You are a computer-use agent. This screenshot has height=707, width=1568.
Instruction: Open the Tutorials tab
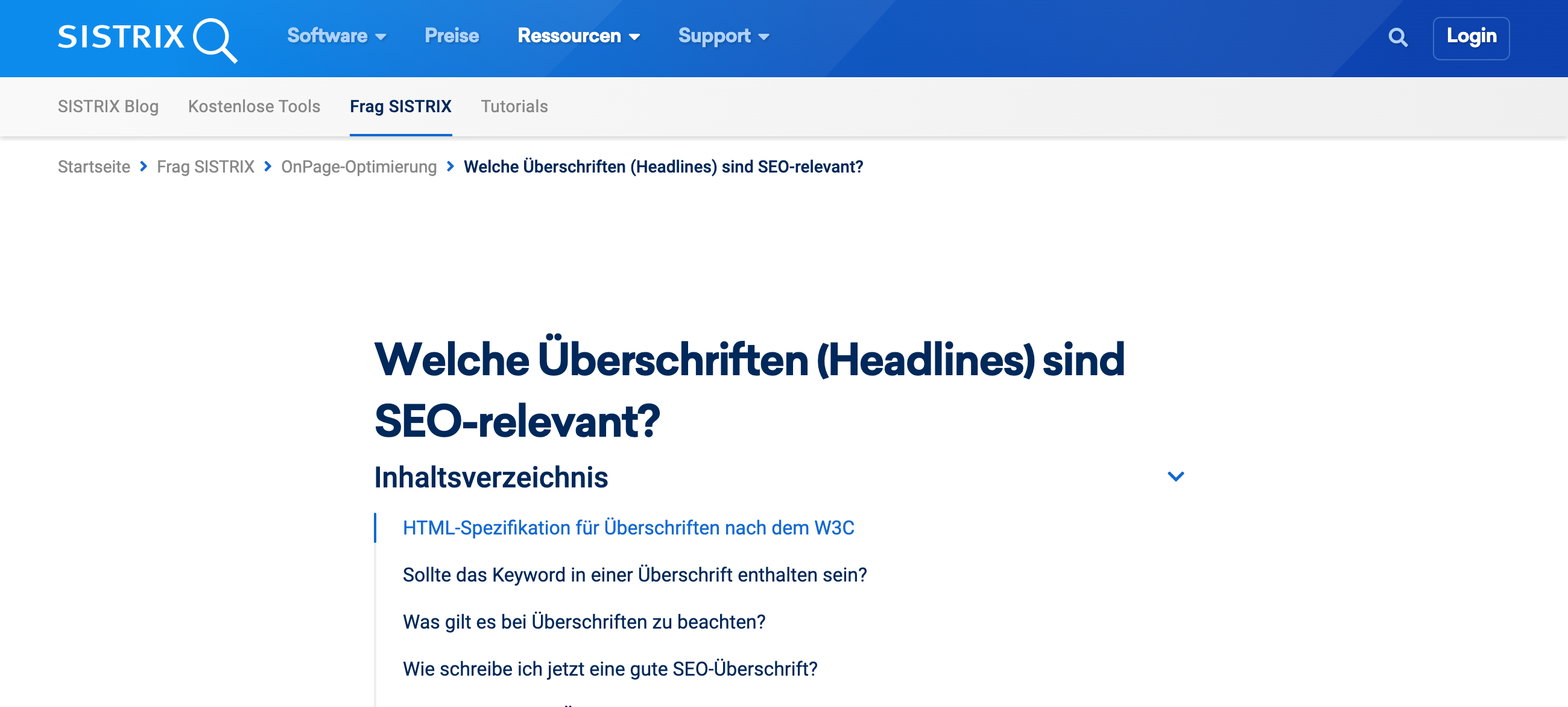click(514, 106)
